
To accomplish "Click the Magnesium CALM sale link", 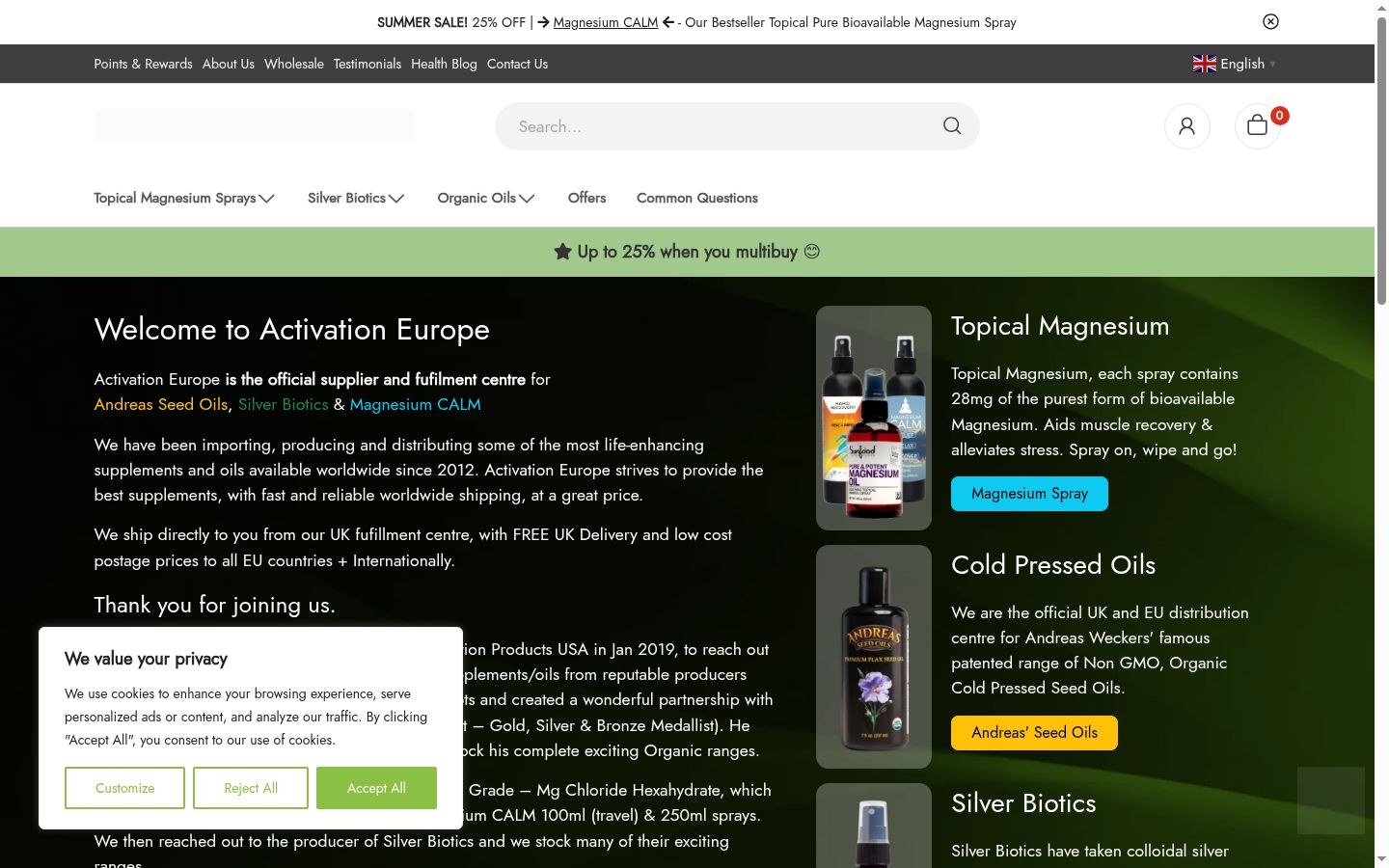I will click(606, 22).
